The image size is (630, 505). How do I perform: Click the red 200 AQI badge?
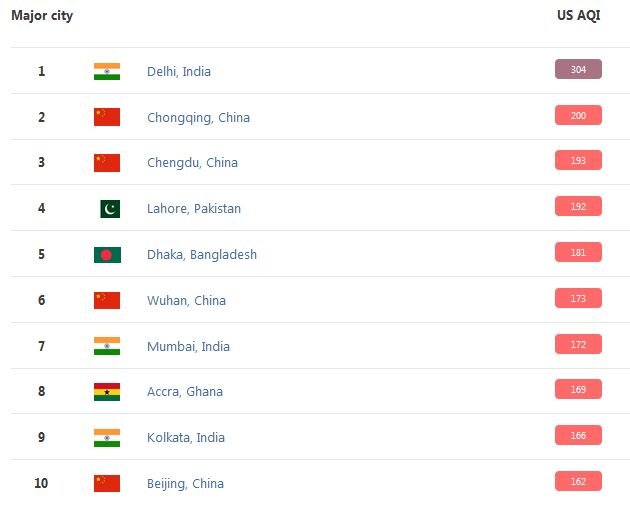tap(578, 116)
